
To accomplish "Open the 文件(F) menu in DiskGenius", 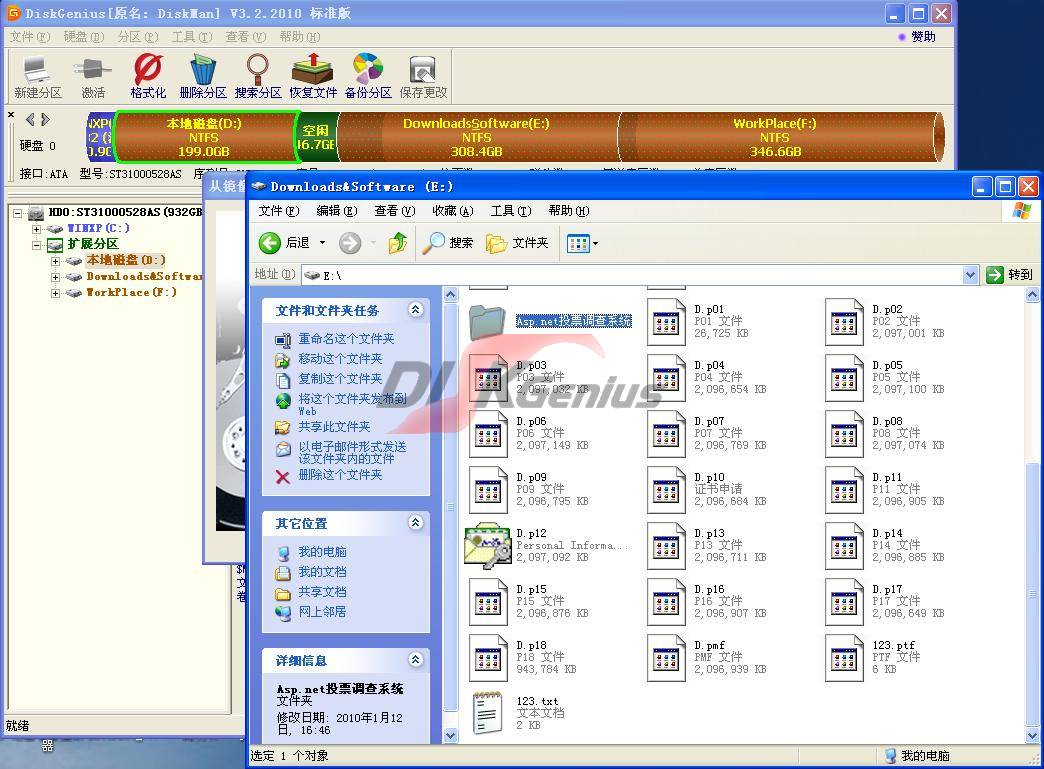I will [x=30, y=37].
